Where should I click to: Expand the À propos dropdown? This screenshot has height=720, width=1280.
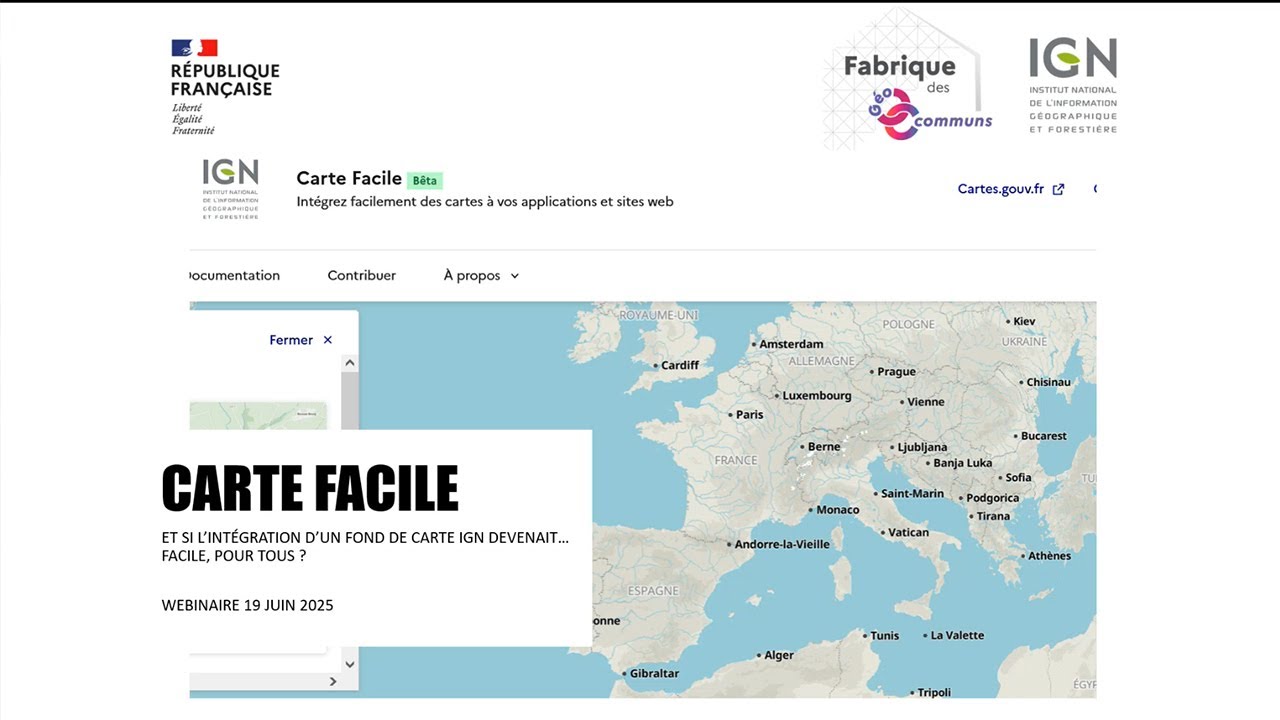pos(482,275)
